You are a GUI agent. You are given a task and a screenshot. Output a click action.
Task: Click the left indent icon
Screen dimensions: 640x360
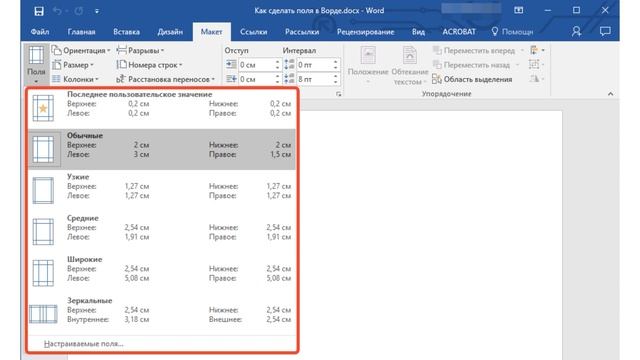[231, 64]
